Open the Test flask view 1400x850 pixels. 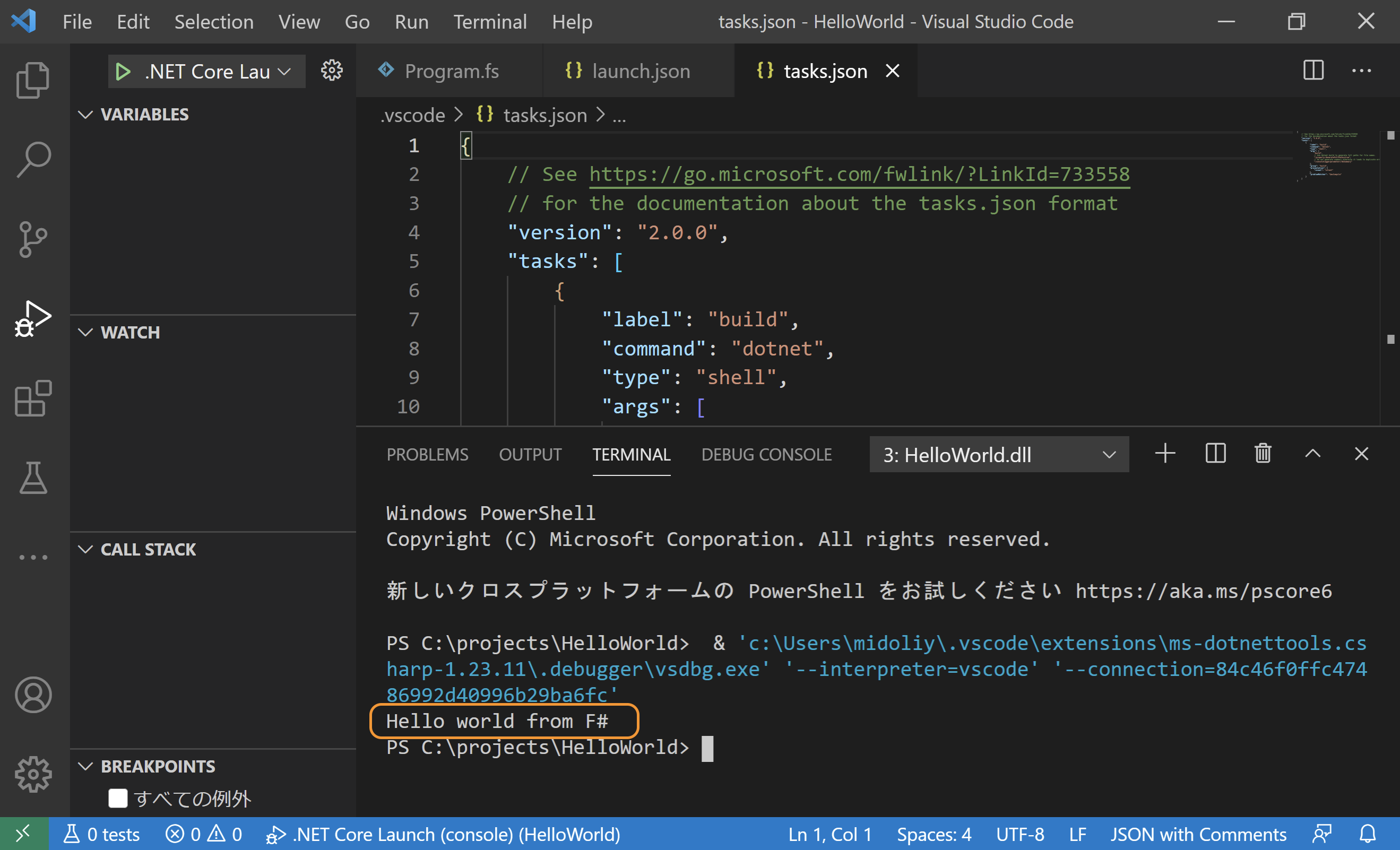(33, 478)
